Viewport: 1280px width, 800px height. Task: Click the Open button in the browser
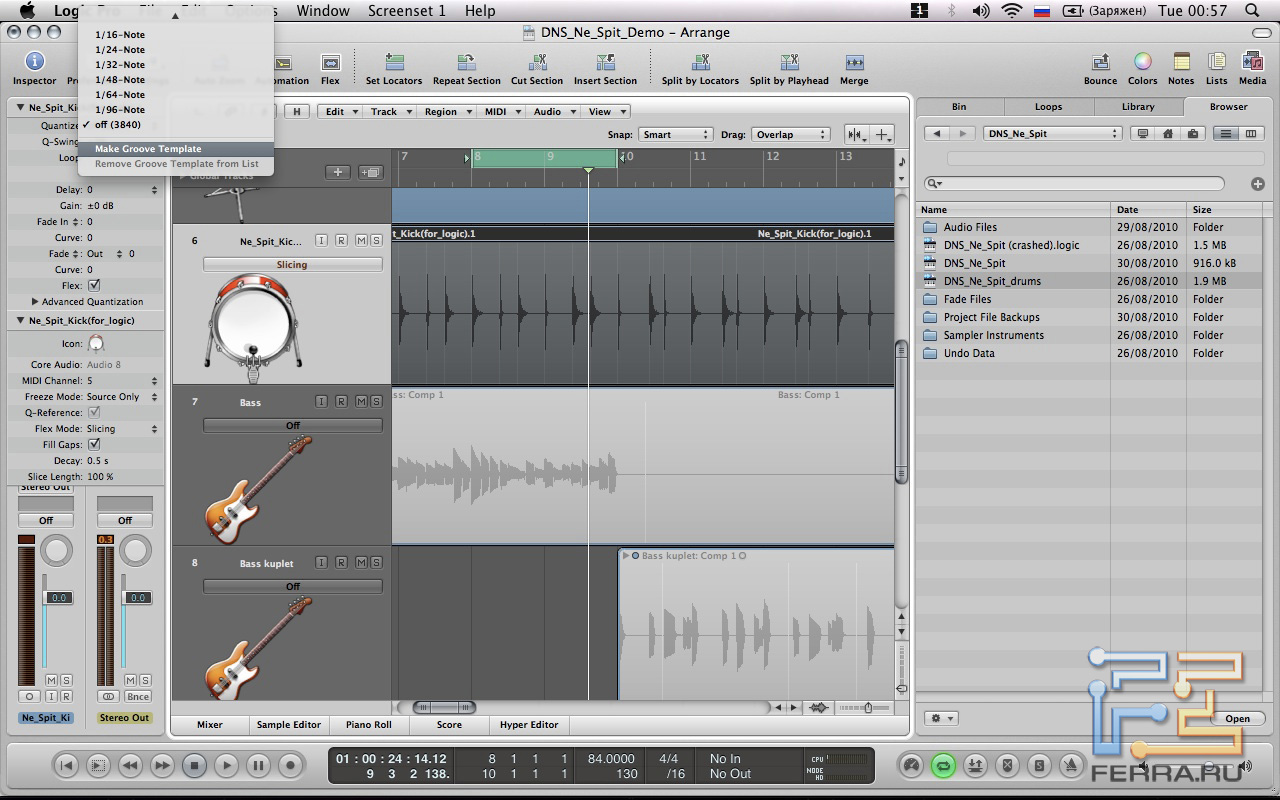[1237, 718]
